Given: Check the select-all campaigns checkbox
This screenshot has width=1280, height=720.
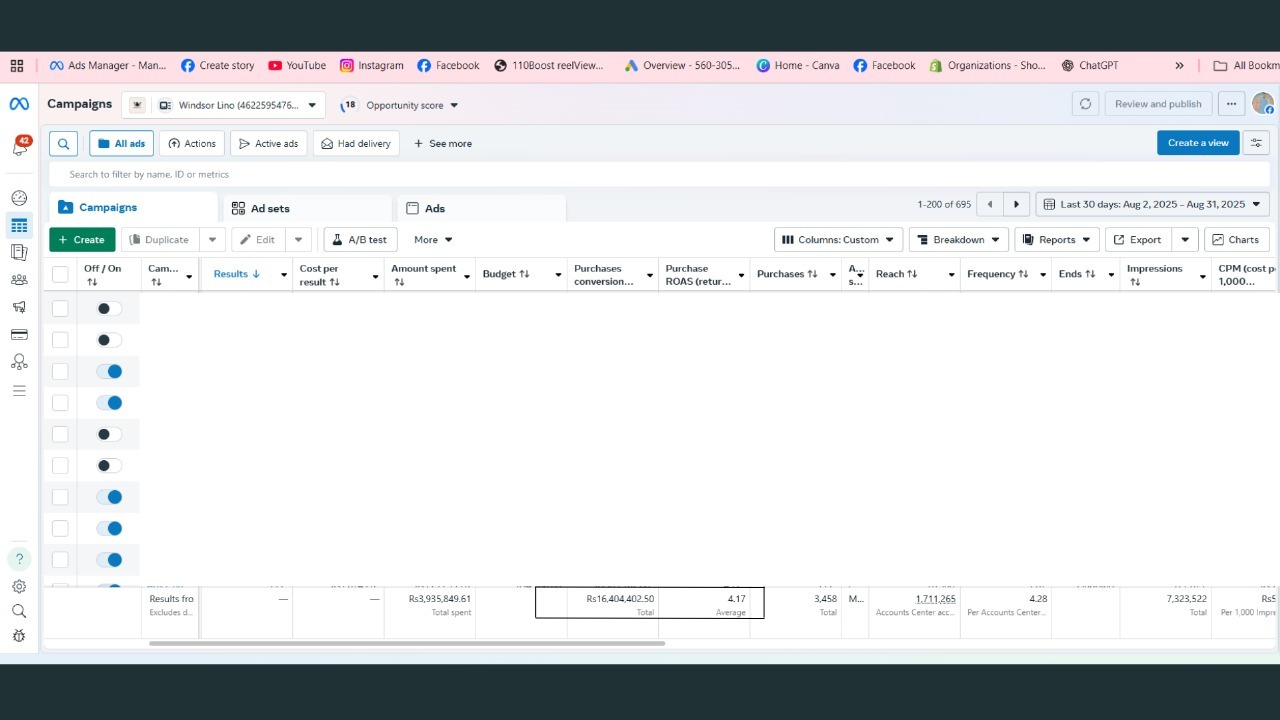Looking at the screenshot, I should (60, 274).
